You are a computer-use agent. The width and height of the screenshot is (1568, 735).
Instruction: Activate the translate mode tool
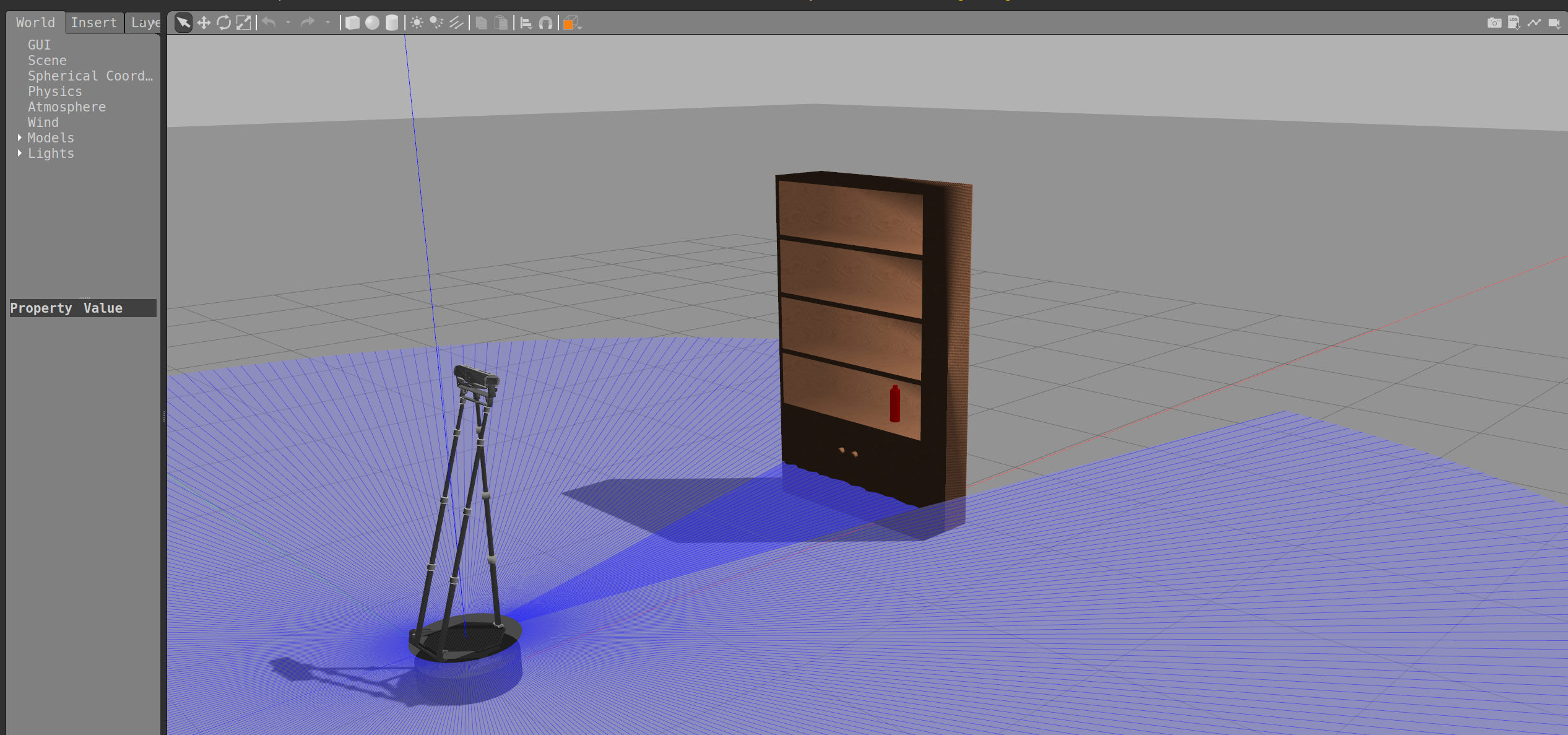coord(204,23)
